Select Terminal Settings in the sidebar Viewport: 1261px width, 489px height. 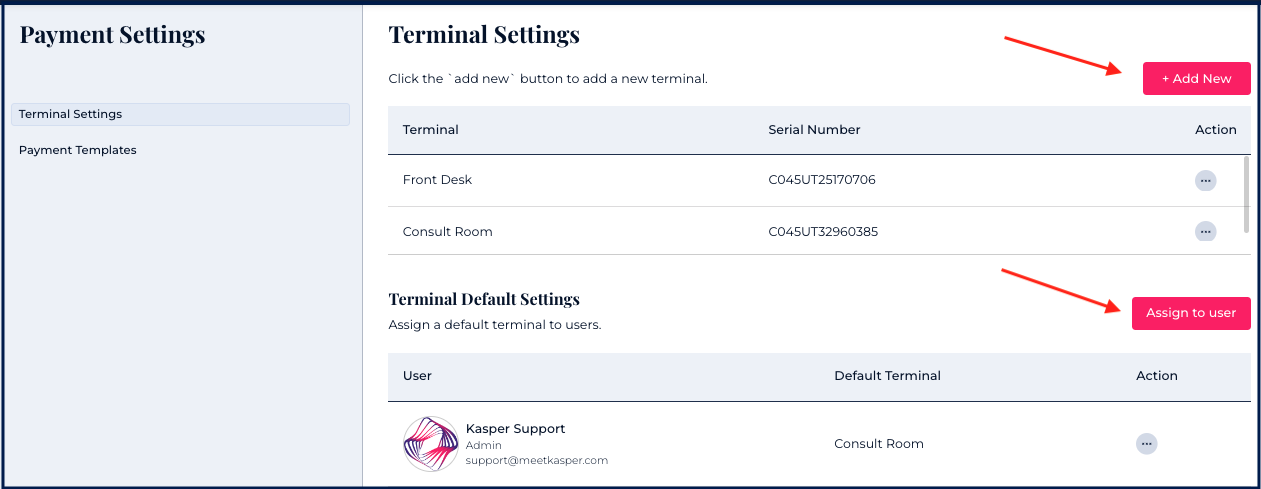pyautogui.click(x=180, y=114)
